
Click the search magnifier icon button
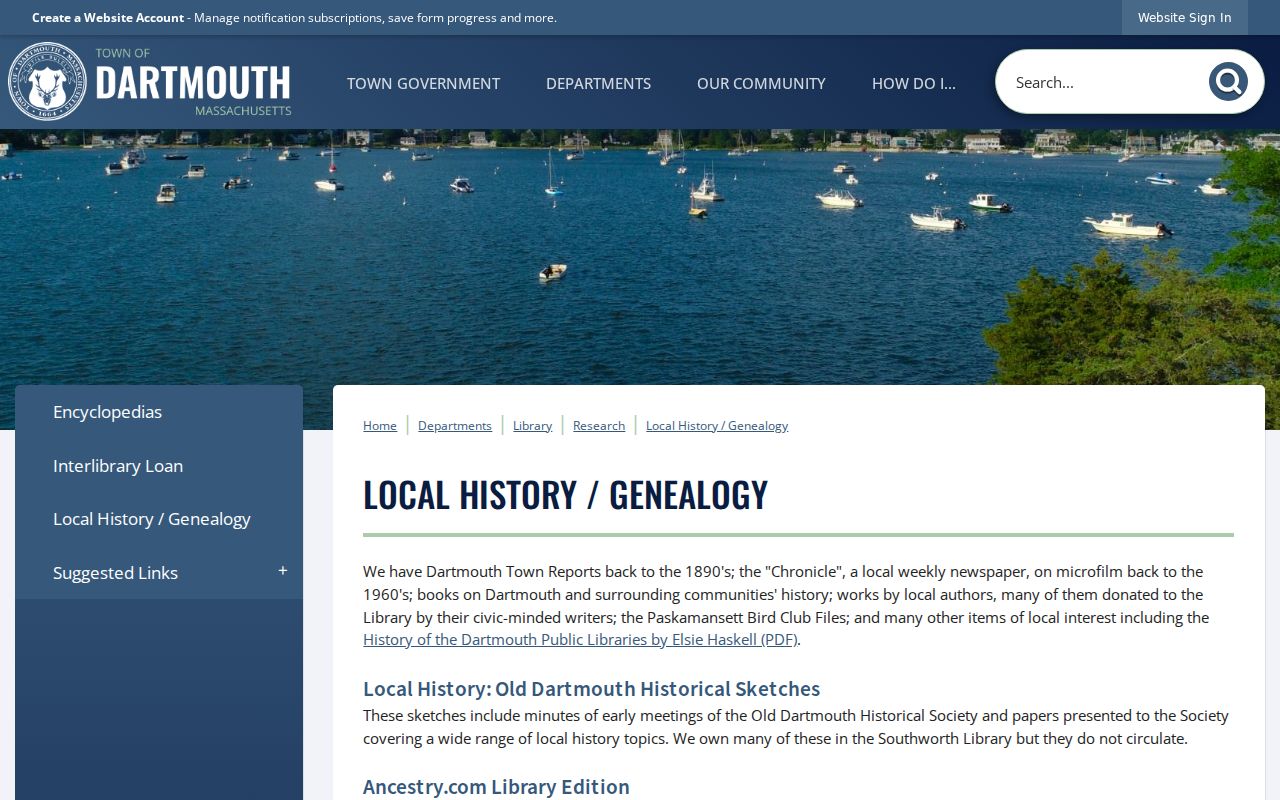pyautogui.click(x=1228, y=82)
